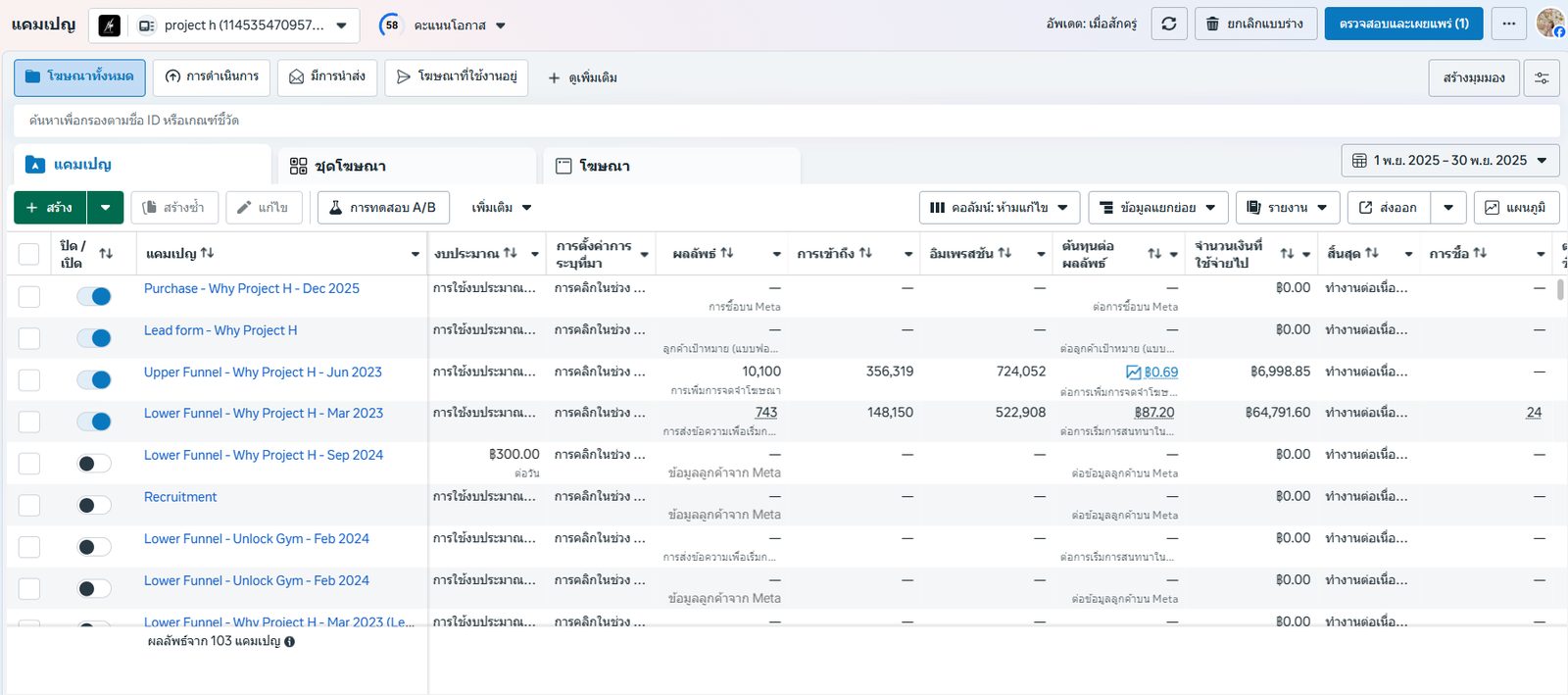Select the มีการนำส่ง had delivery view
1568x695 pixels.
click(327, 77)
